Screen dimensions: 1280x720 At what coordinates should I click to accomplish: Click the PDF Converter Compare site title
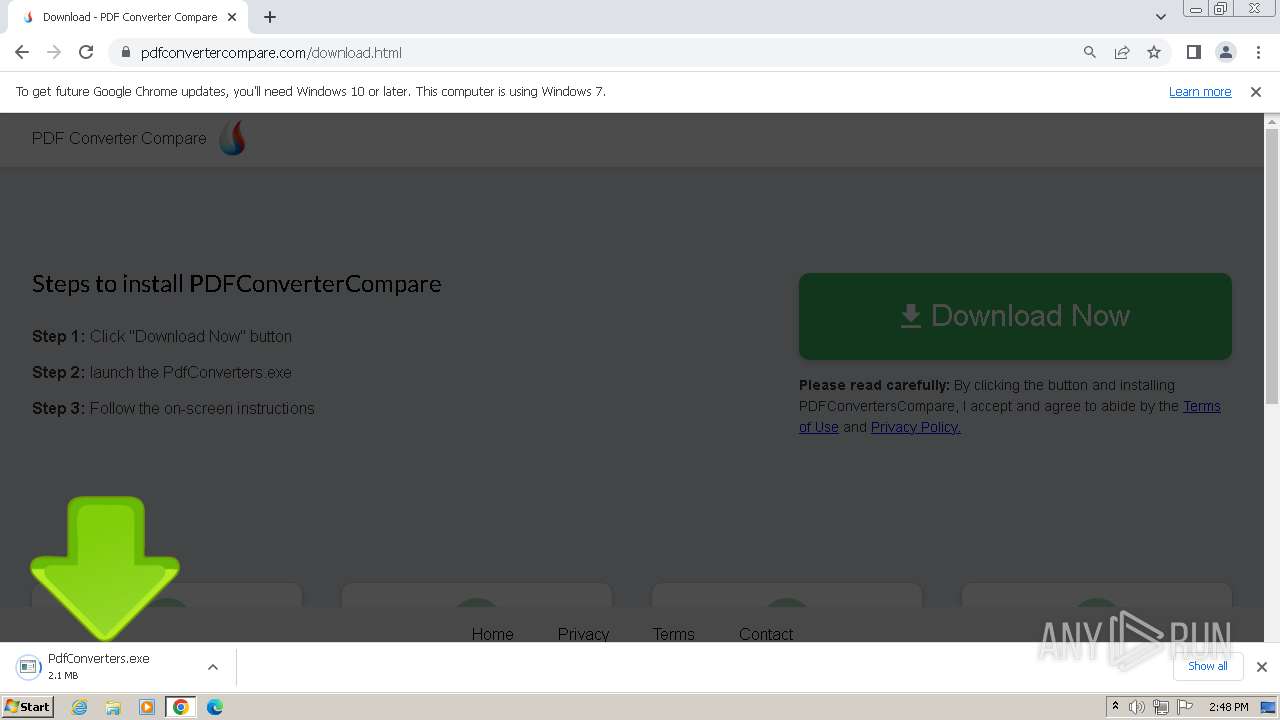tap(119, 138)
